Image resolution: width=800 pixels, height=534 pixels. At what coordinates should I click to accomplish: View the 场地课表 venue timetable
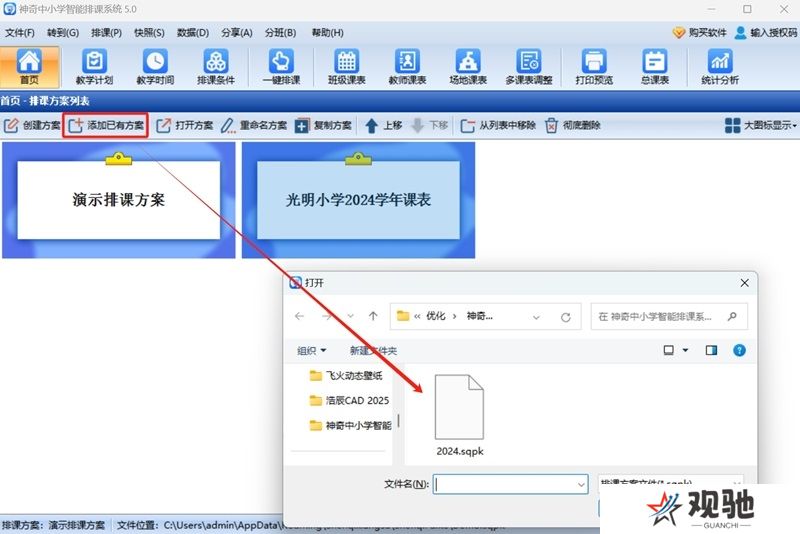pyautogui.click(x=468, y=67)
